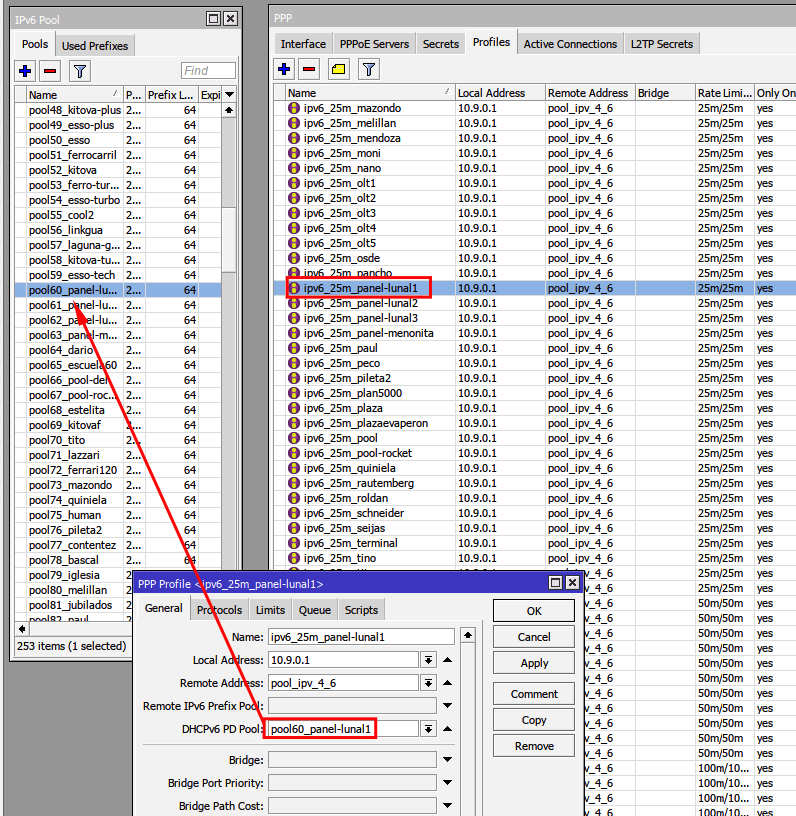Switch to Limits tab in profile dialog
The image size is (796, 816).
coord(270,610)
